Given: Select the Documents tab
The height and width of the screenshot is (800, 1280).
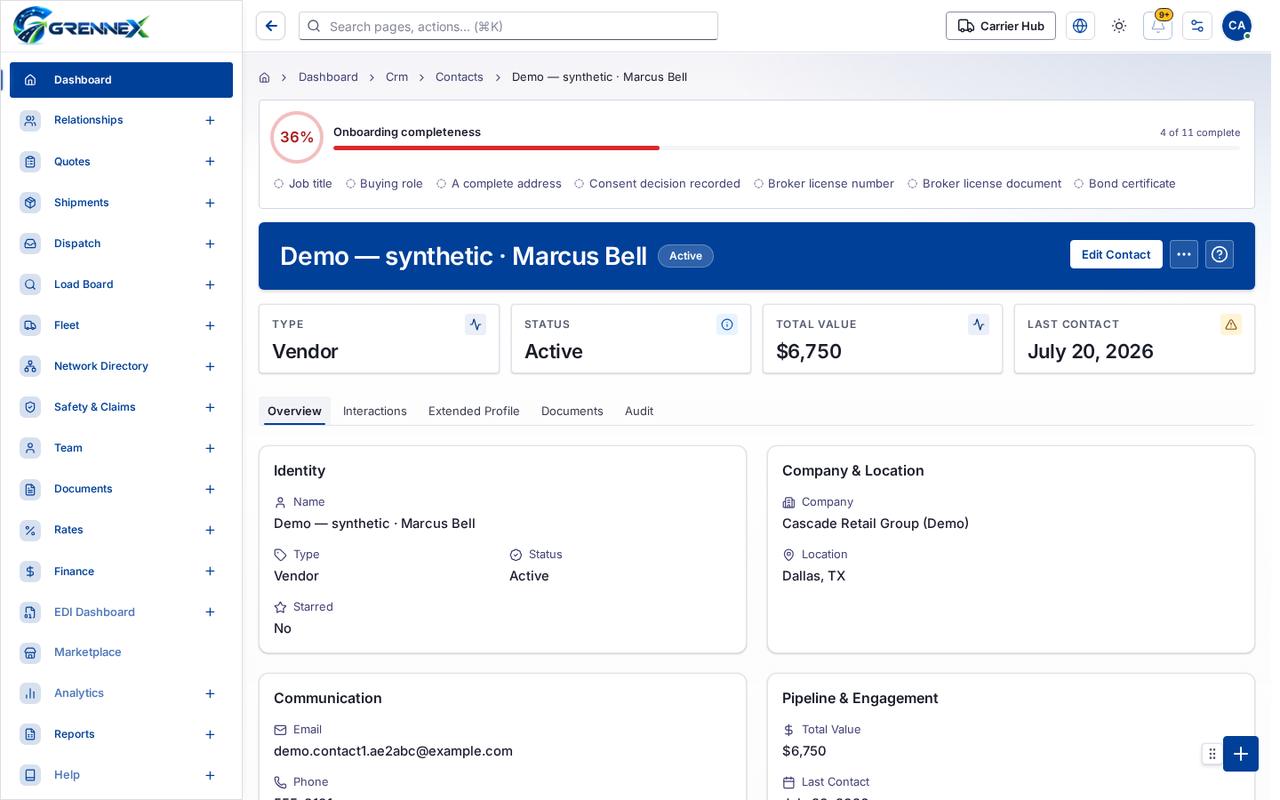Looking at the screenshot, I should coord(572,411).
